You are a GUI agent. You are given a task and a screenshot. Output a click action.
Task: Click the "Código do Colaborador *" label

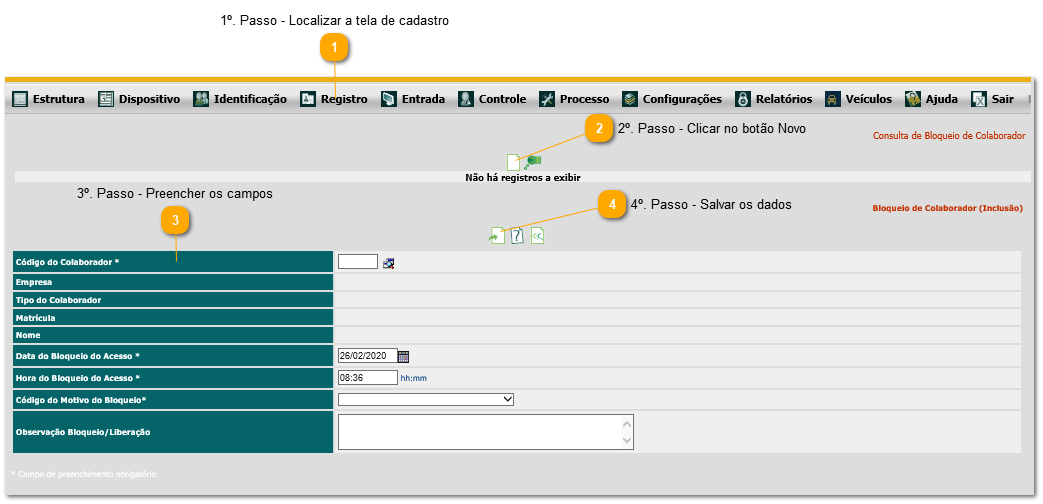67,262
